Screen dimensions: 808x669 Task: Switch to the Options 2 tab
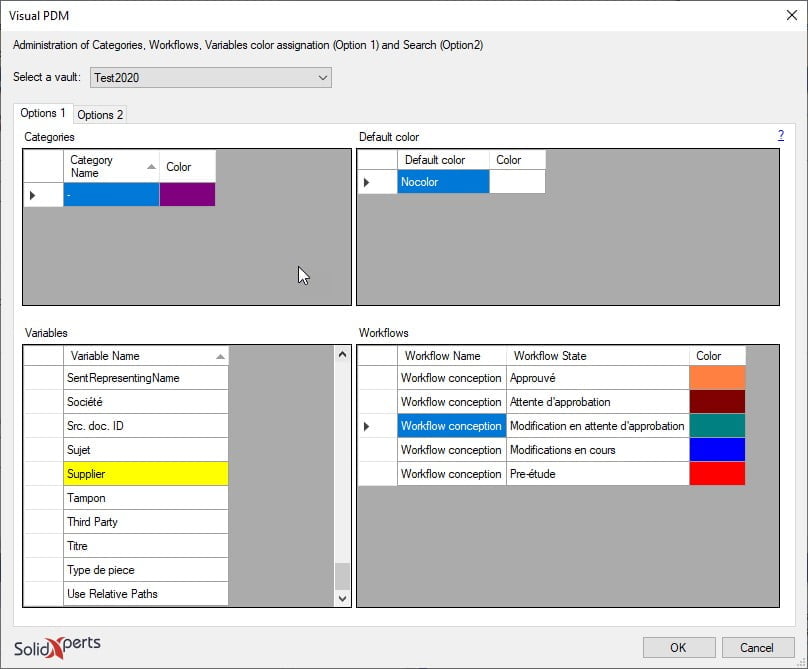click(x=100, y=114)
